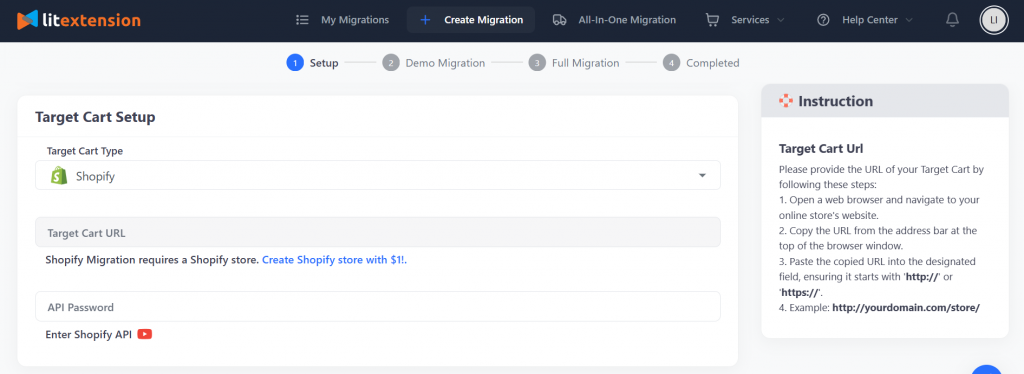This screenshot has height=374, width=1024.
Task: Expand the Services dropdown chevron
Action: click(x=780, y=20)
